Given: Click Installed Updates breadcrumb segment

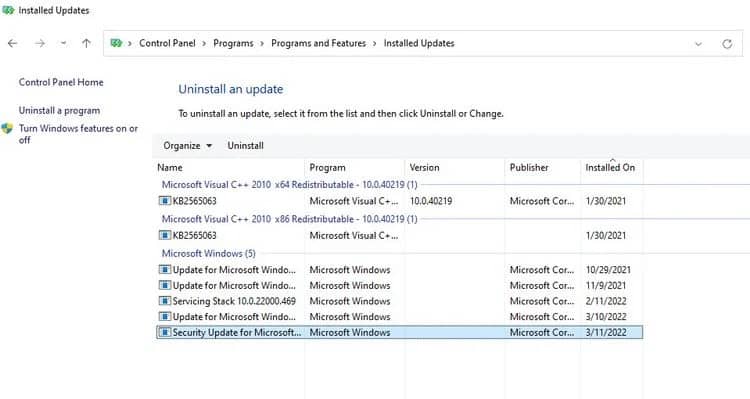Looking at the screenshot, I should [419, 43].
